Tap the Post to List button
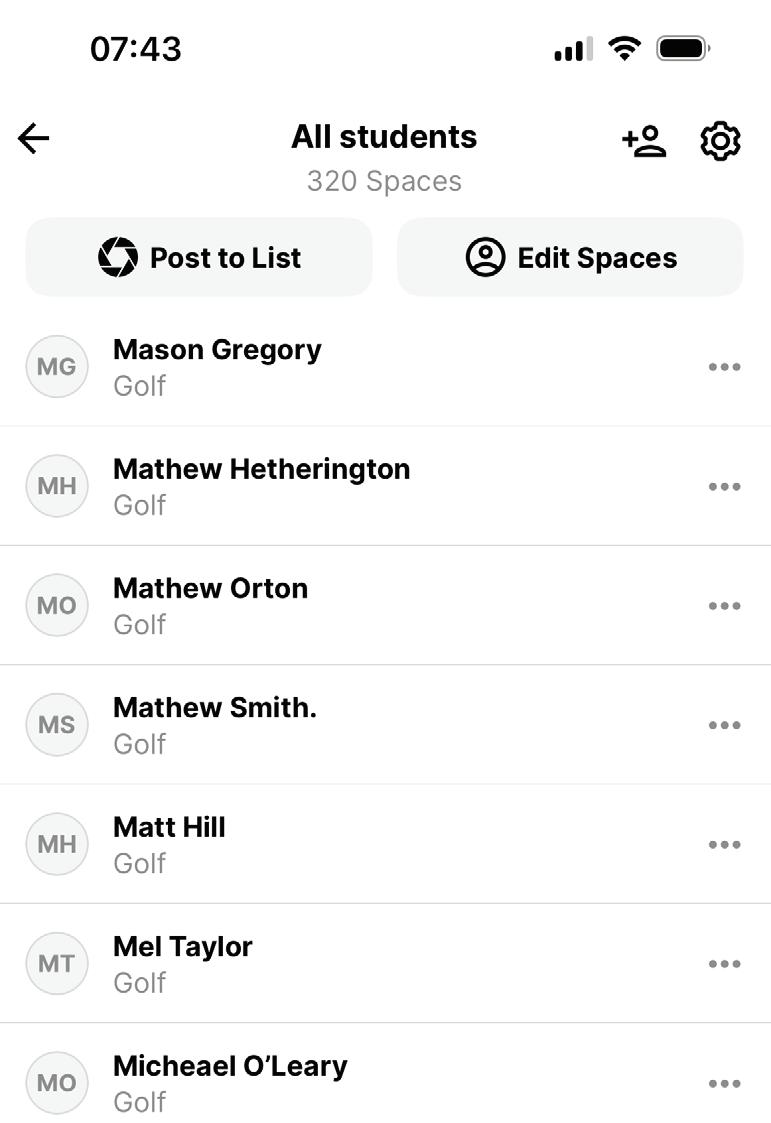Screen dimensions: 771x1123 199,257
